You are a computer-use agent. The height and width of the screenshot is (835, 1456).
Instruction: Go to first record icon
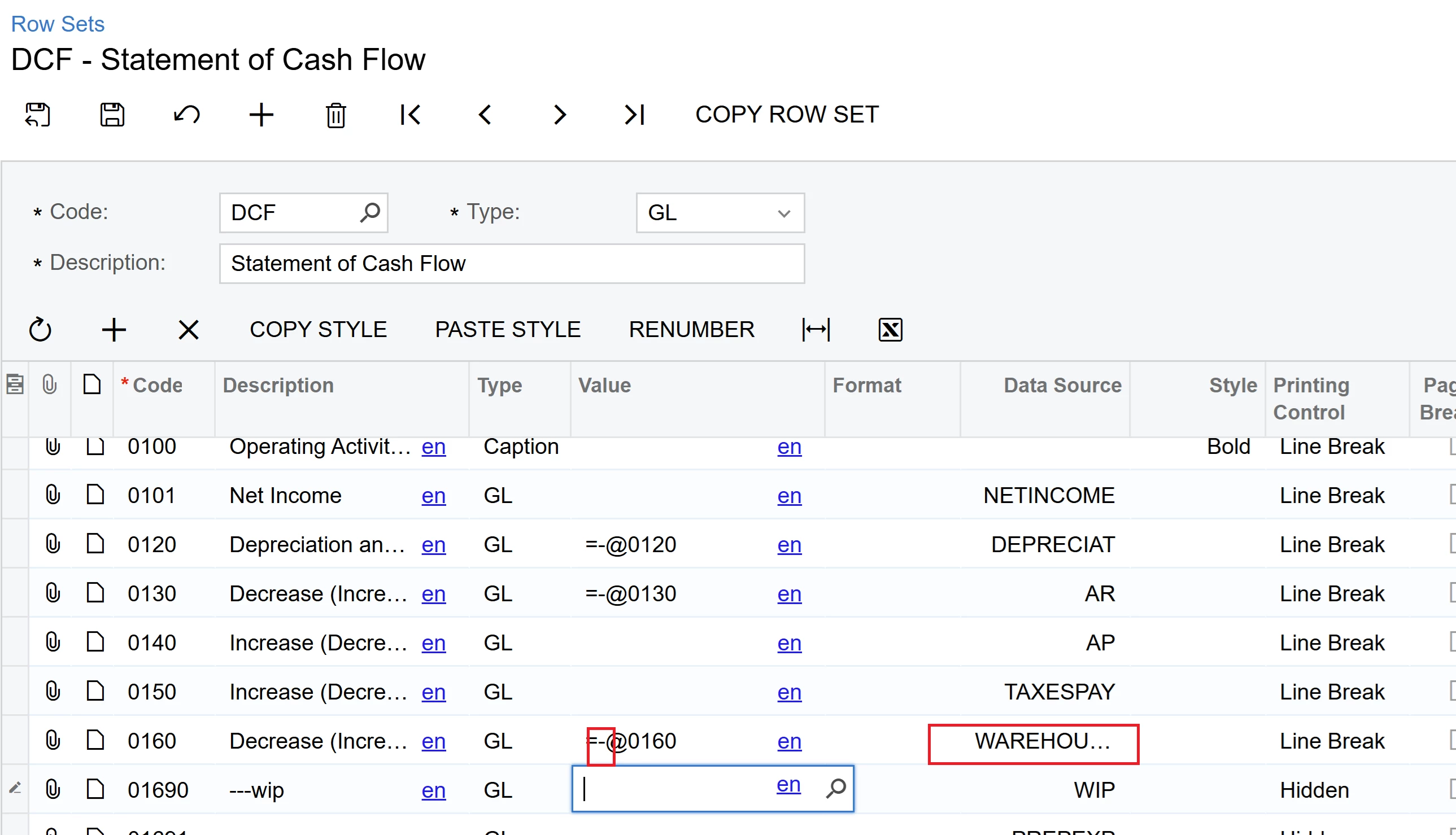(410, 115)
